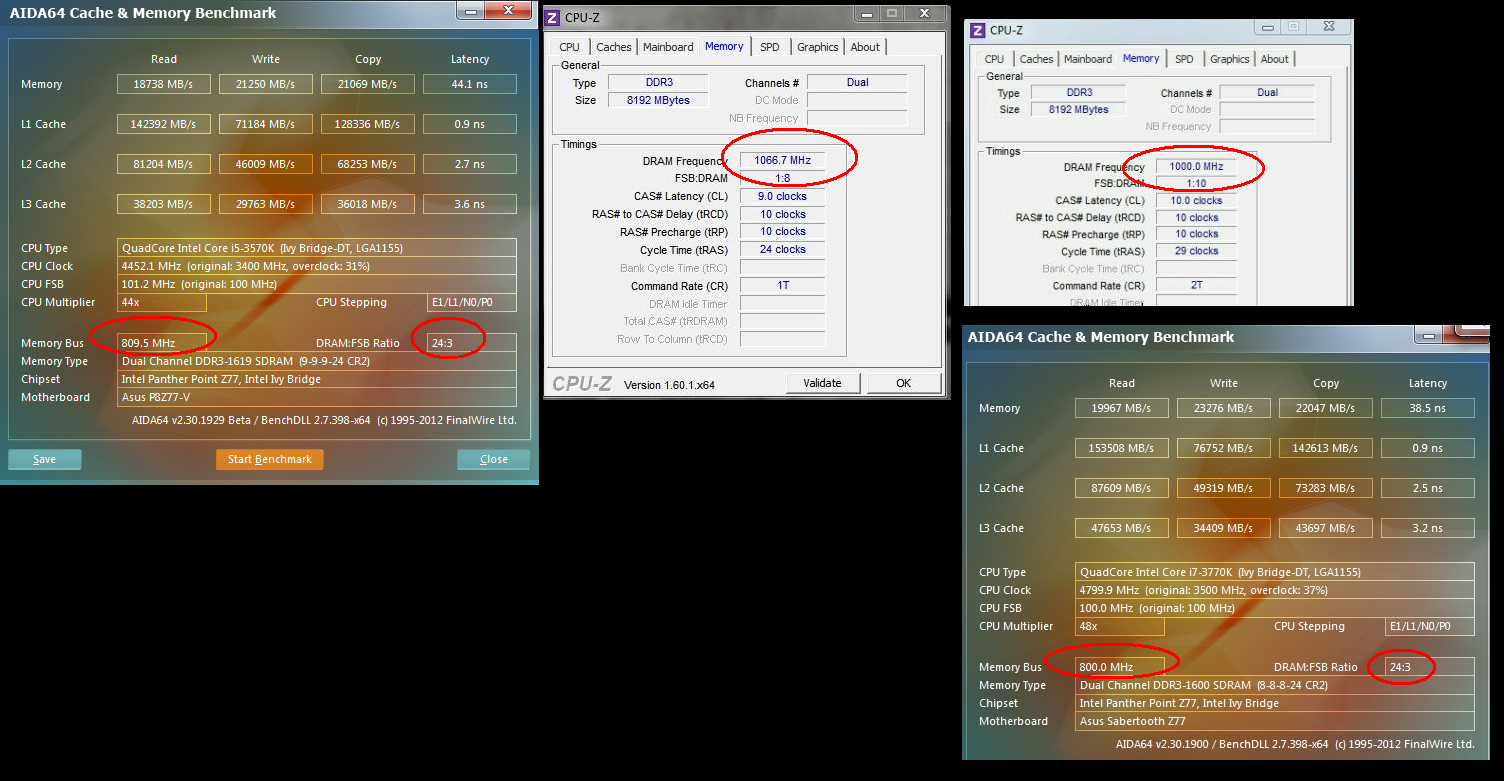Select the QuadCore Intel Core i7-3770K CPU Type field
1504x781 pixels.
[1275, 572]
